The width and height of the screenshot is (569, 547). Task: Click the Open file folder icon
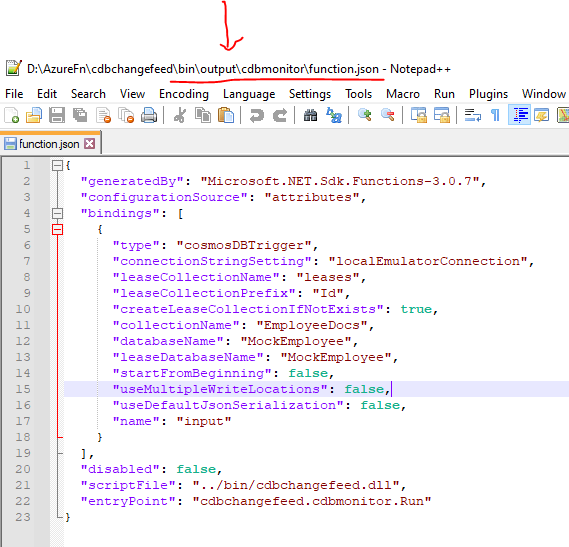click(x=34, y=115)
